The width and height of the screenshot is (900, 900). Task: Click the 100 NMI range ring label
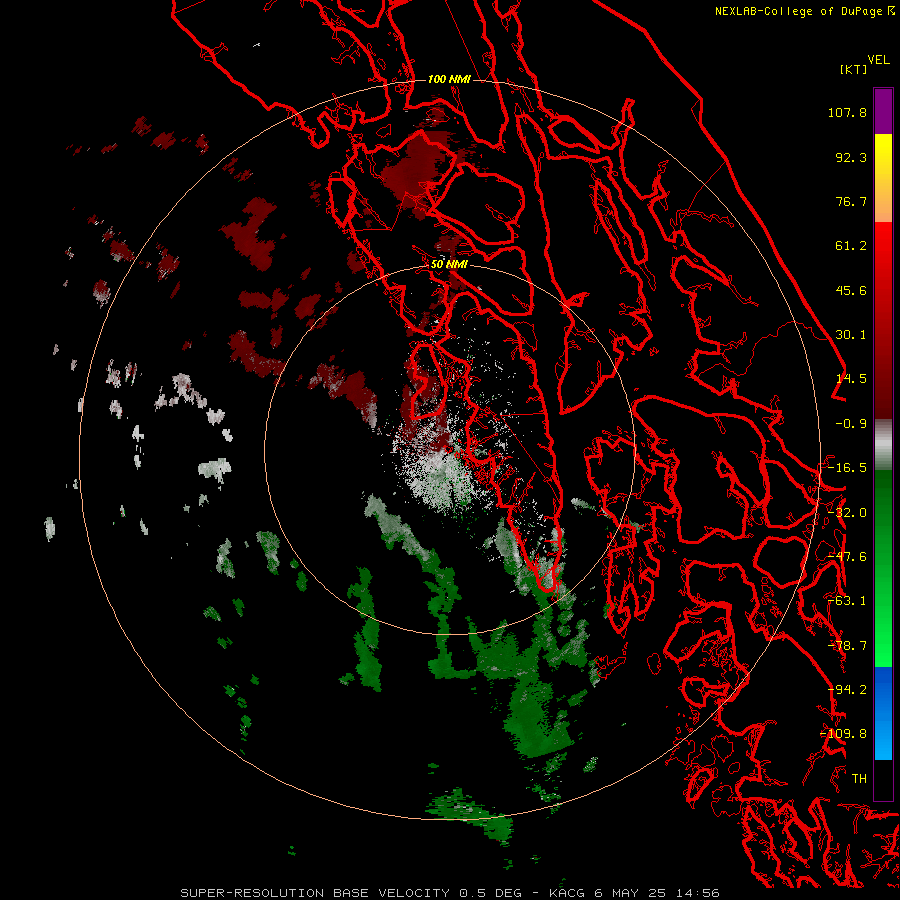click(x=449, y=79)
